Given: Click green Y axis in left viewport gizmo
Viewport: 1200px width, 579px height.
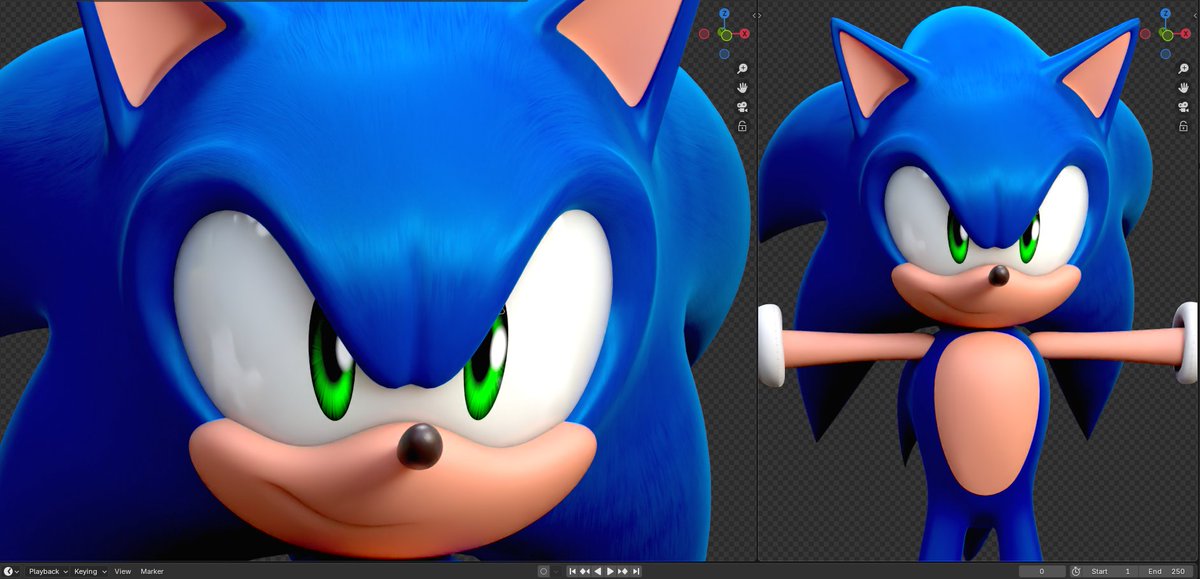Looking at the screenshot, I should point(726,35).
